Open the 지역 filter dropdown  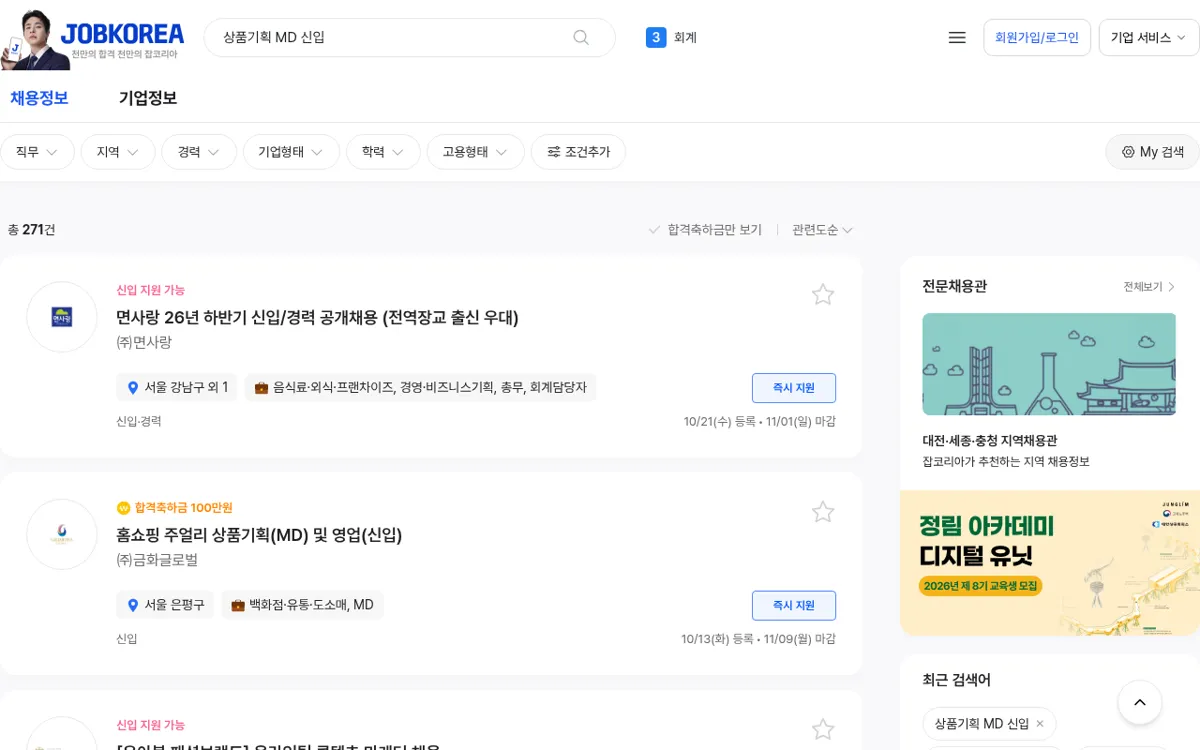118,152
